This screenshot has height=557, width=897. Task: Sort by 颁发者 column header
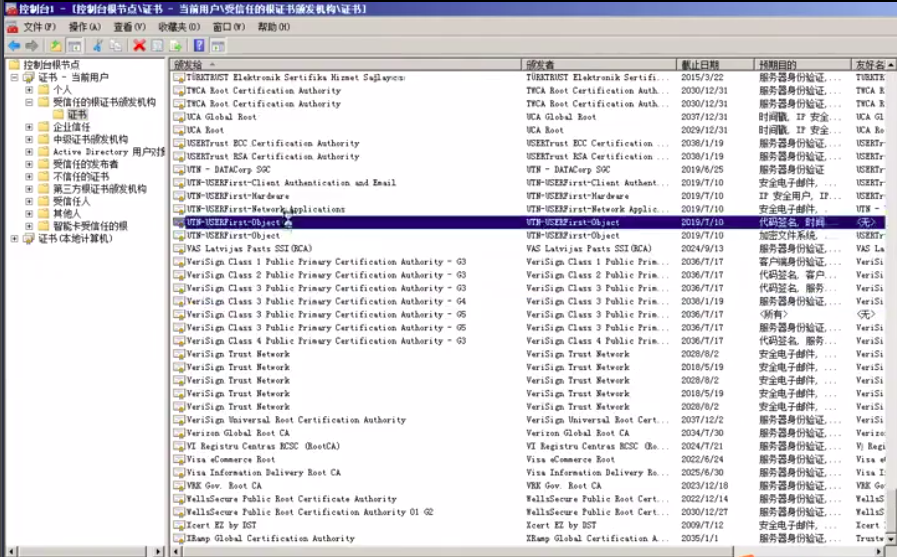point(598,65)
